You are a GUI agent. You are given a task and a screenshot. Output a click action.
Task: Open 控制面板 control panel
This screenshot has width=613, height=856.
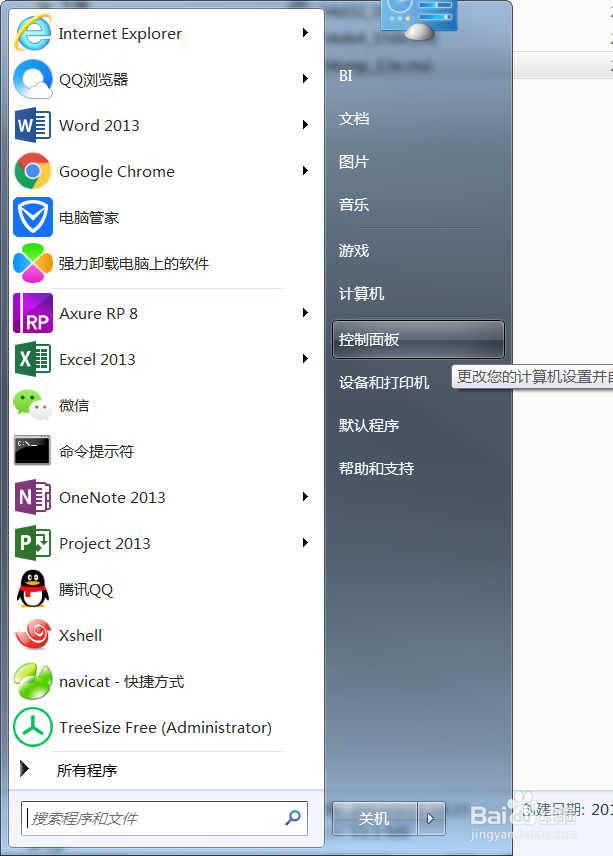pyautogui.click(x=418, y=340)
